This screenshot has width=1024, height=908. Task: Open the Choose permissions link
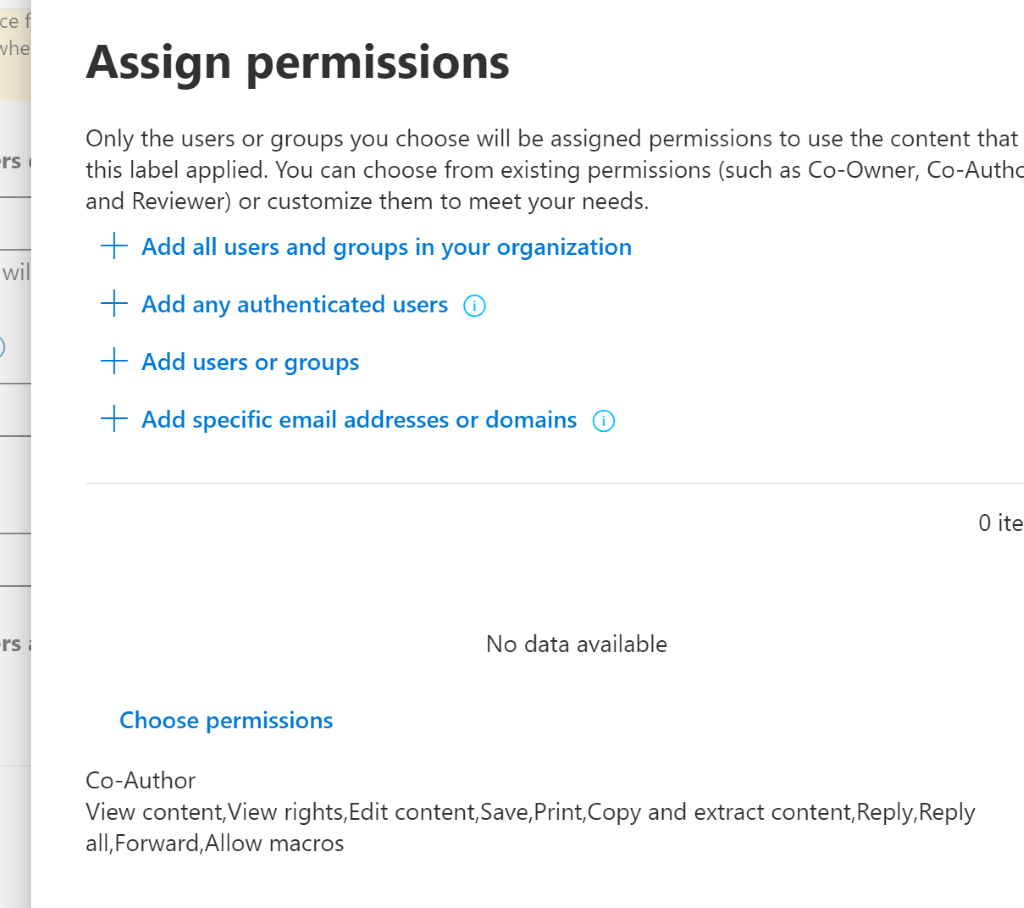pos(226,720)
